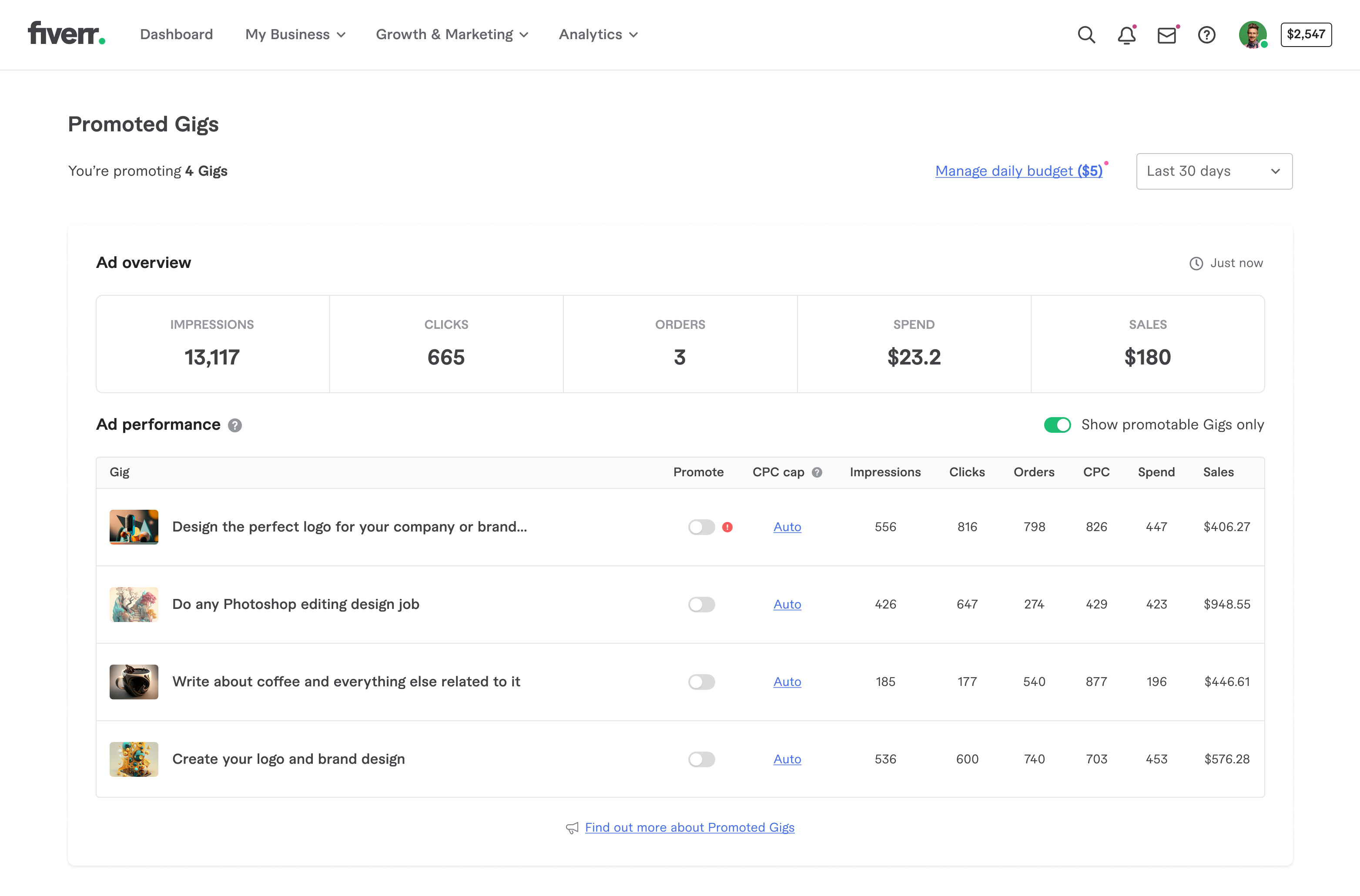
Task: Expand the Growth & Marketing menu
Action: point(452,34)
